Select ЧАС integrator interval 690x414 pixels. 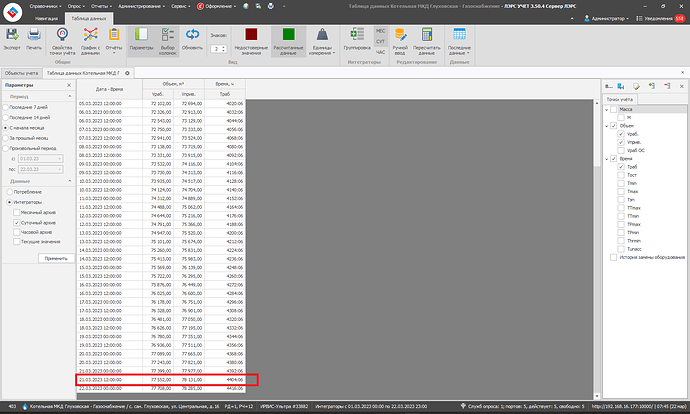[381, 52]
